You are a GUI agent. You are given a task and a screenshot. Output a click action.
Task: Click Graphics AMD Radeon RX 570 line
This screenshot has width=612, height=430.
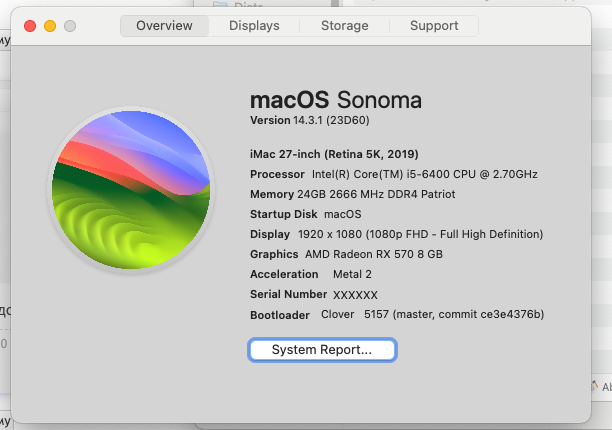pos(346,254)
